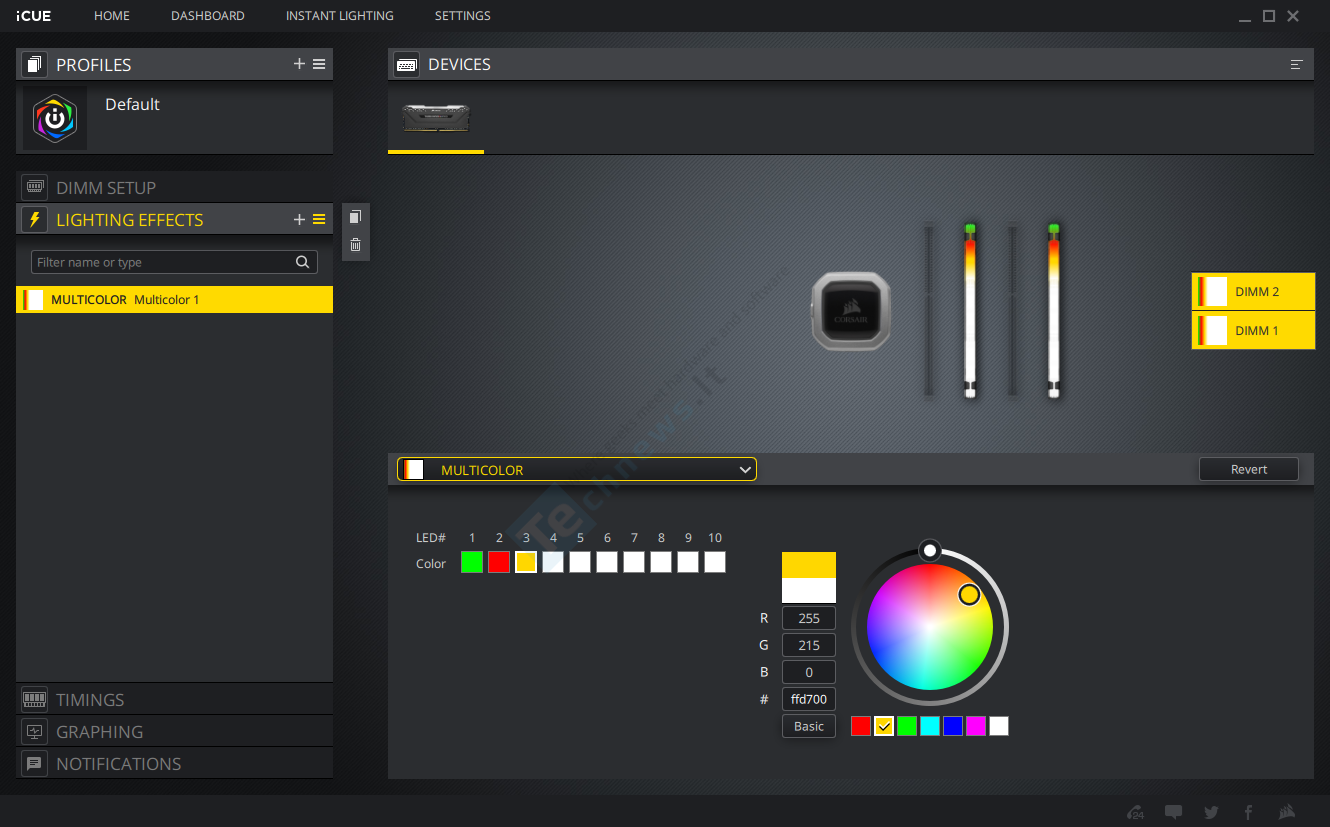
Task: Open the Twitter icon in footer
Action: [x=1211, y=812]
